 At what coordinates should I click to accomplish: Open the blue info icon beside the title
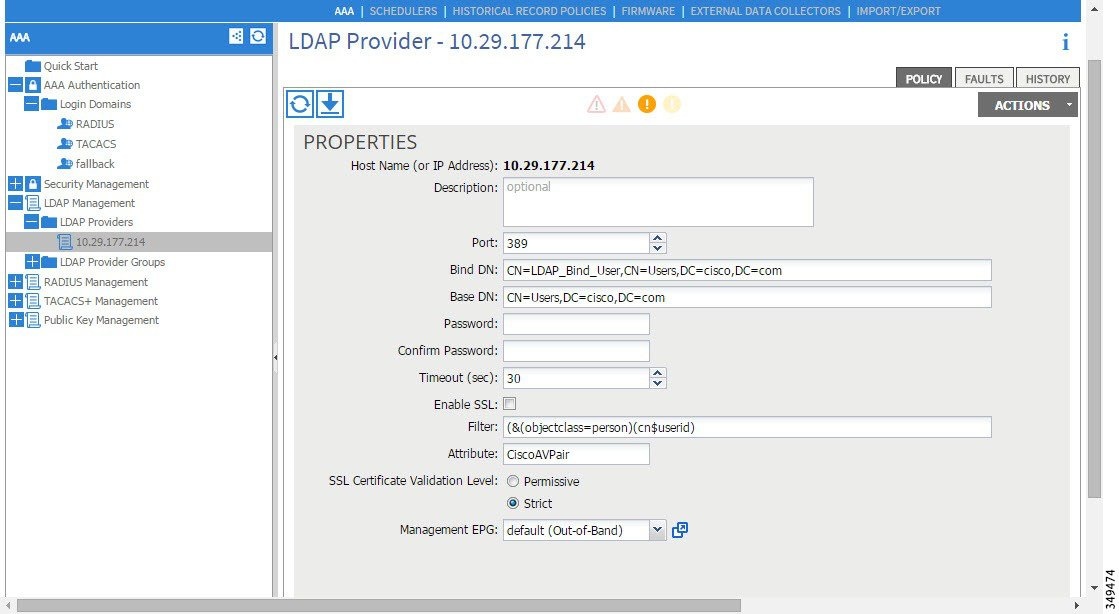click(x=1065, y=42)
